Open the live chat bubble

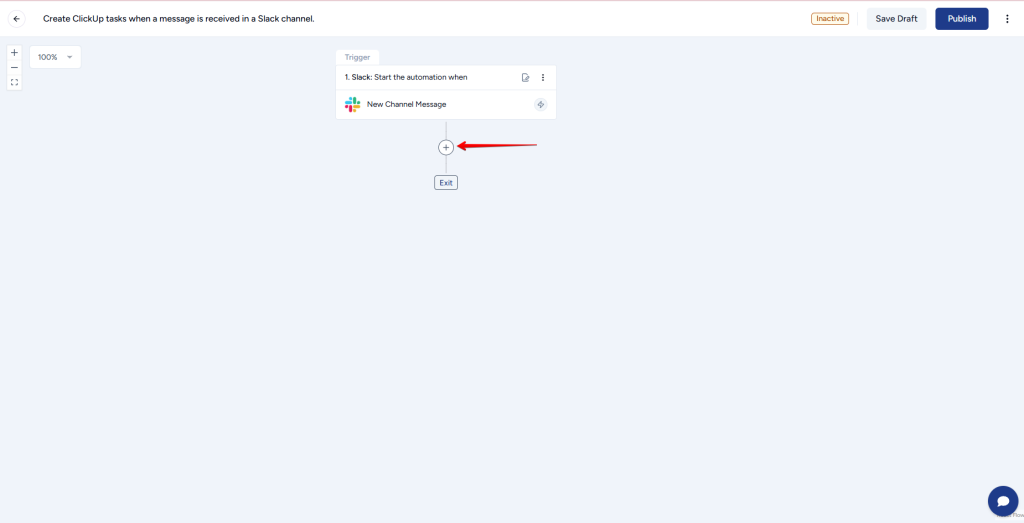click(x=1002, y=500)
